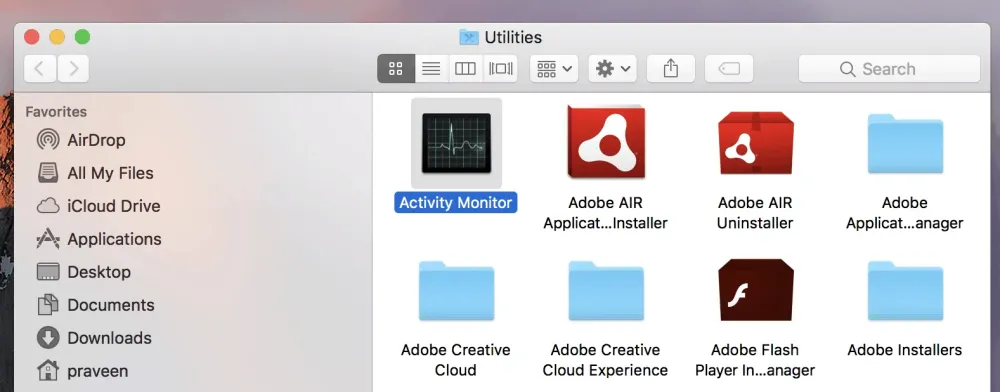Click the Adobe Installers name label
Image resolution: width=1000 pixels, height=392 pixels.
coord(904,350)
